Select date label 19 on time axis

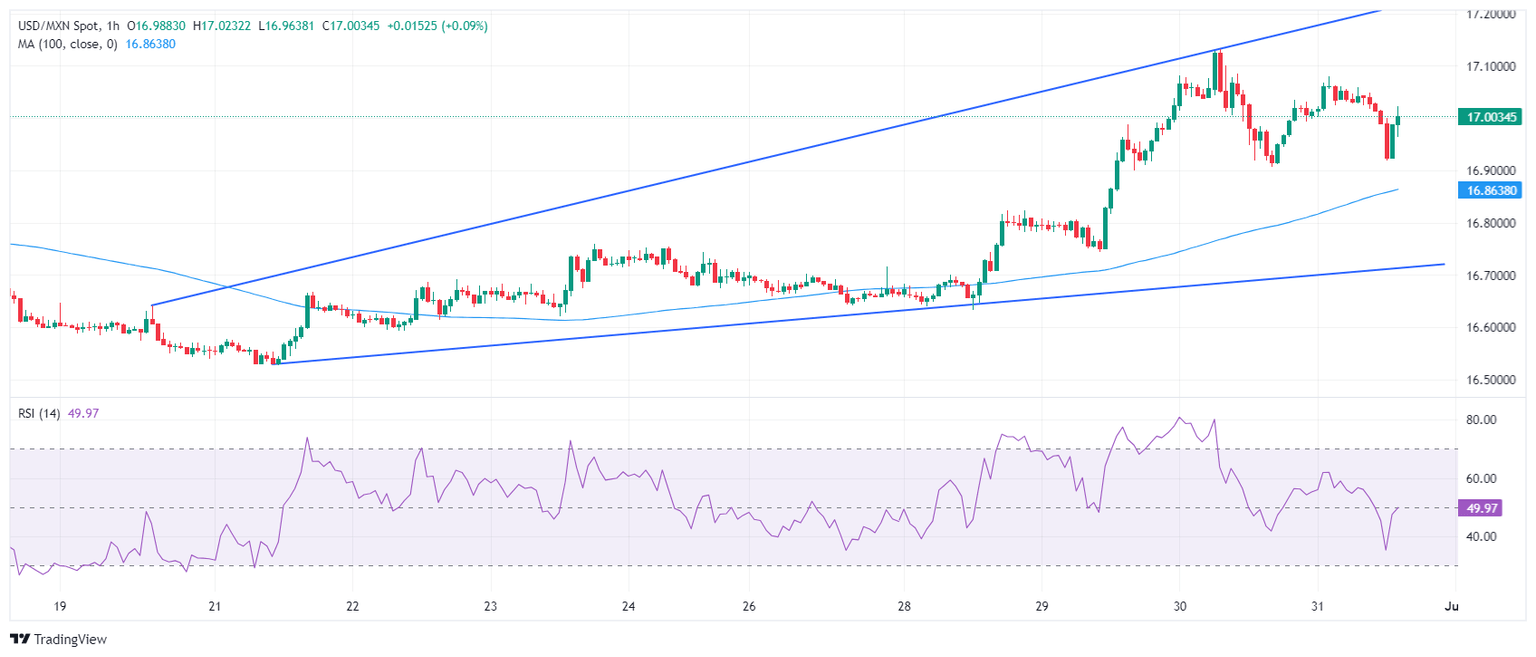tap(59, 606)
